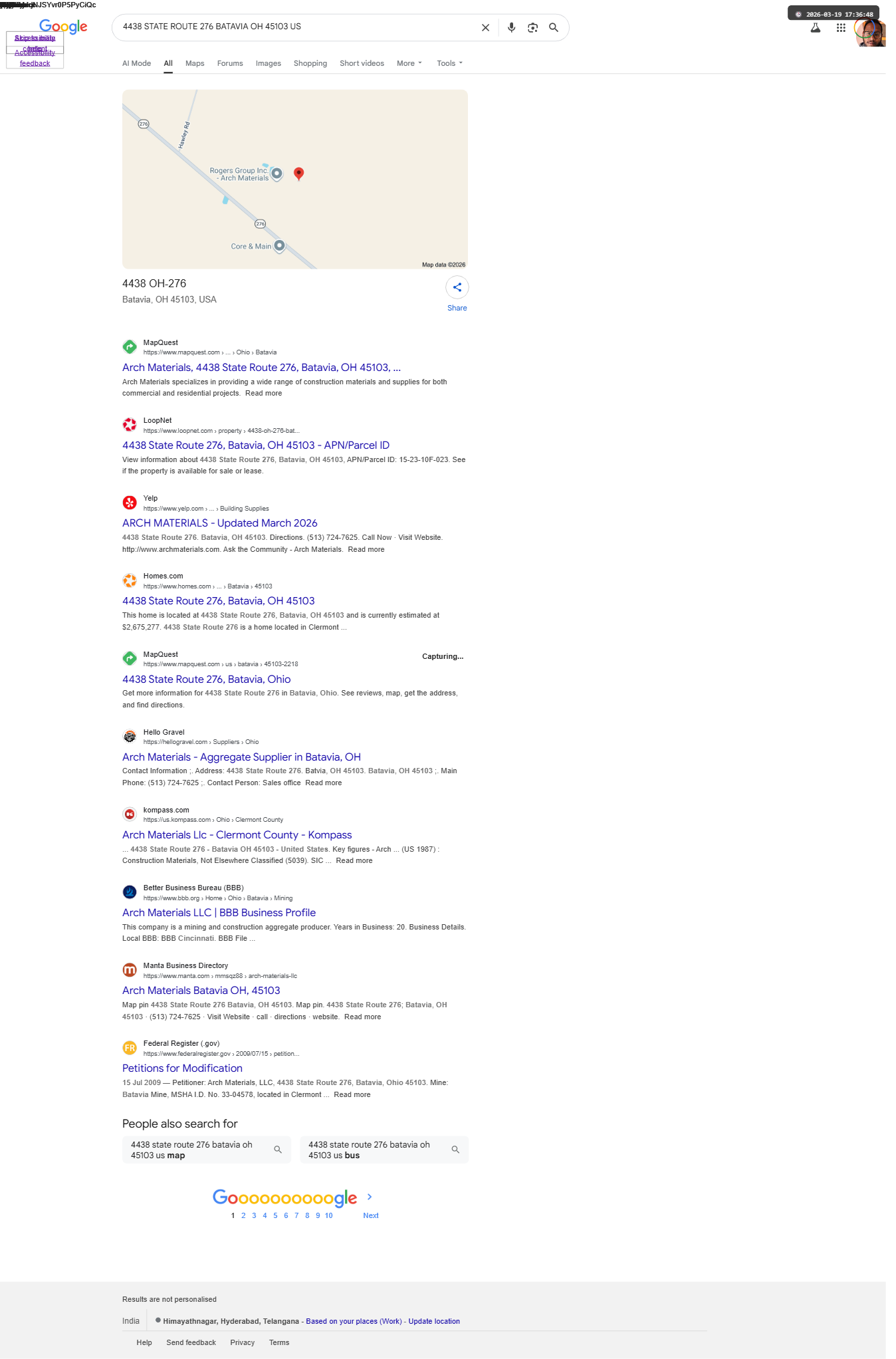
Task: Select '4438 state route 276 batavia oh map' suggestion
Action: pyautogui.click(x=207, y=1150)
